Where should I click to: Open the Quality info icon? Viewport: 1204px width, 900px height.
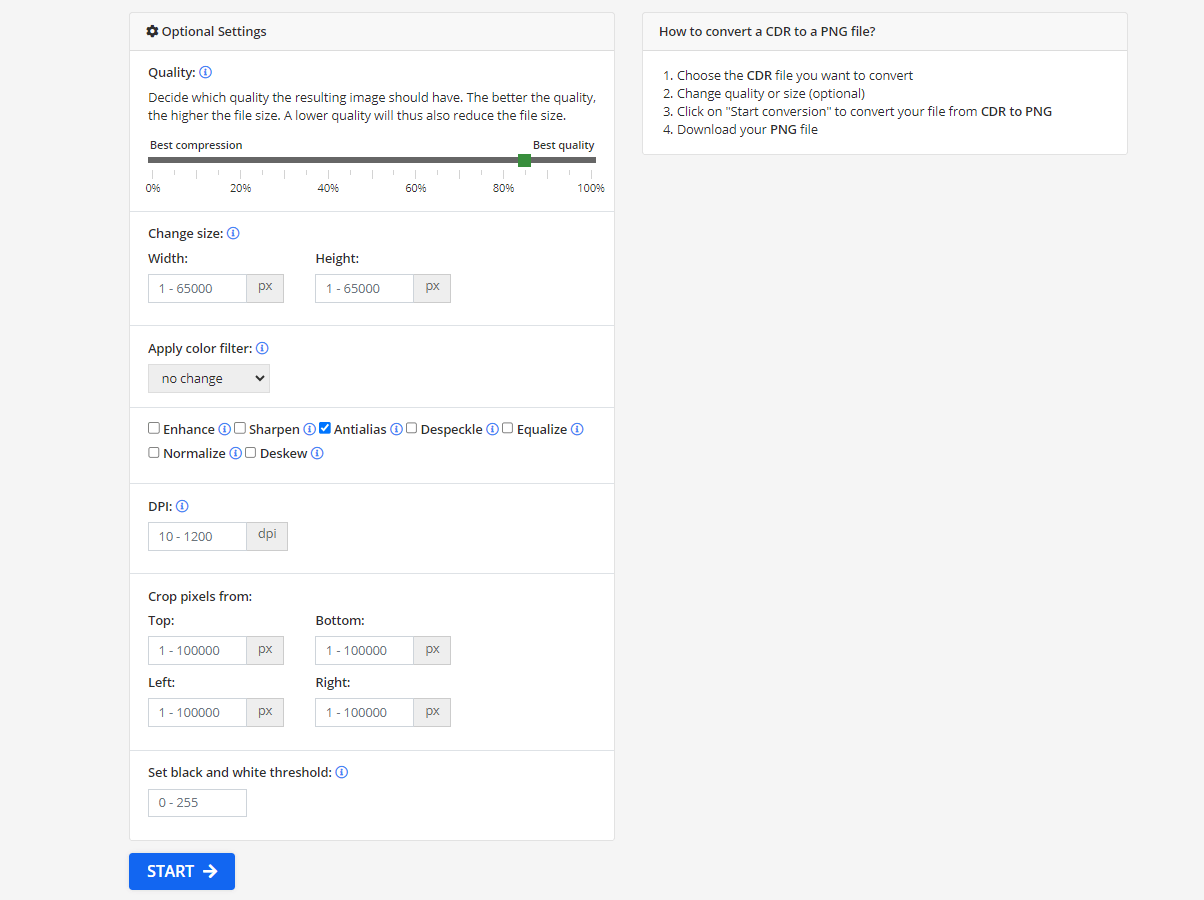(206, 72)
